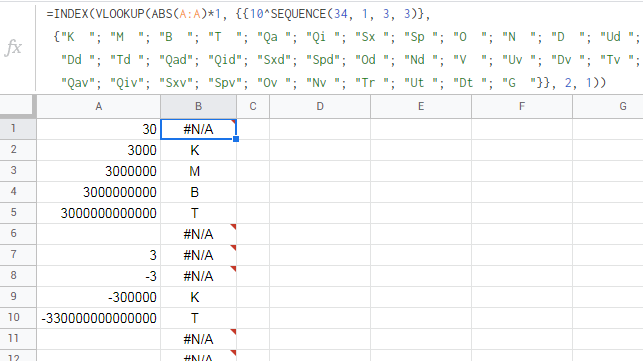Select column F header

[522, 107]
